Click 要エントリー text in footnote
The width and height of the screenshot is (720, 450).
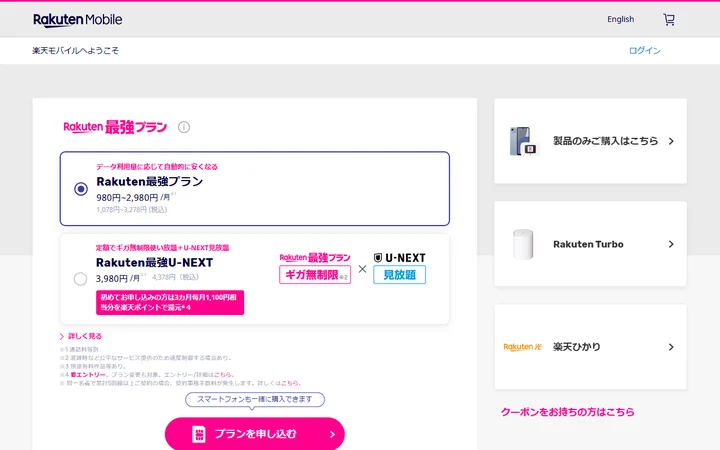88,375
